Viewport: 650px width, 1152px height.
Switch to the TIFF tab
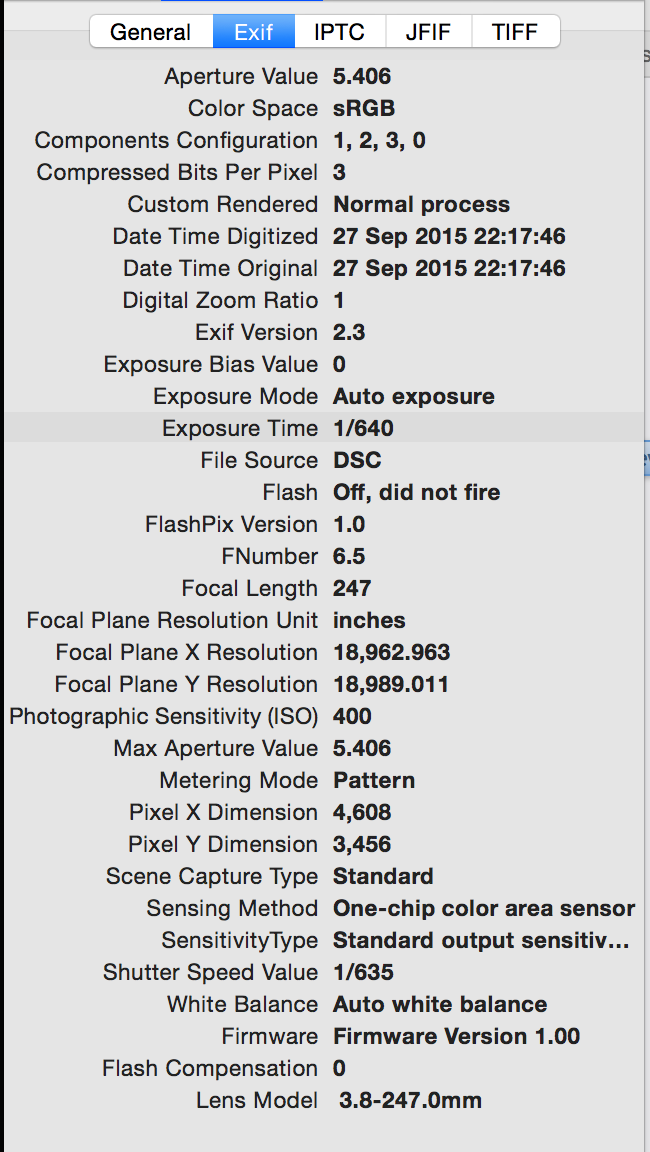[515, 31]
